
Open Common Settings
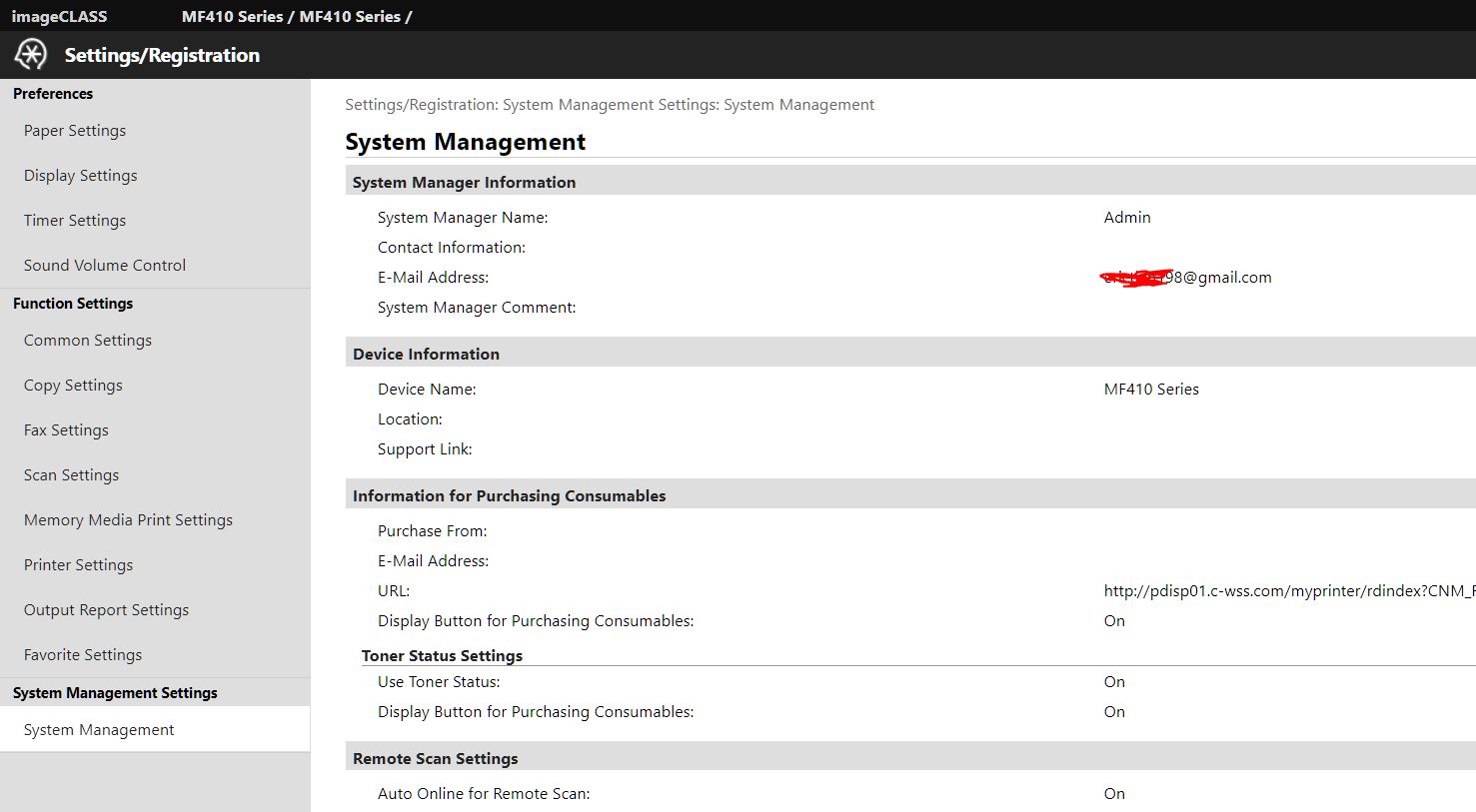pos(88,341)
